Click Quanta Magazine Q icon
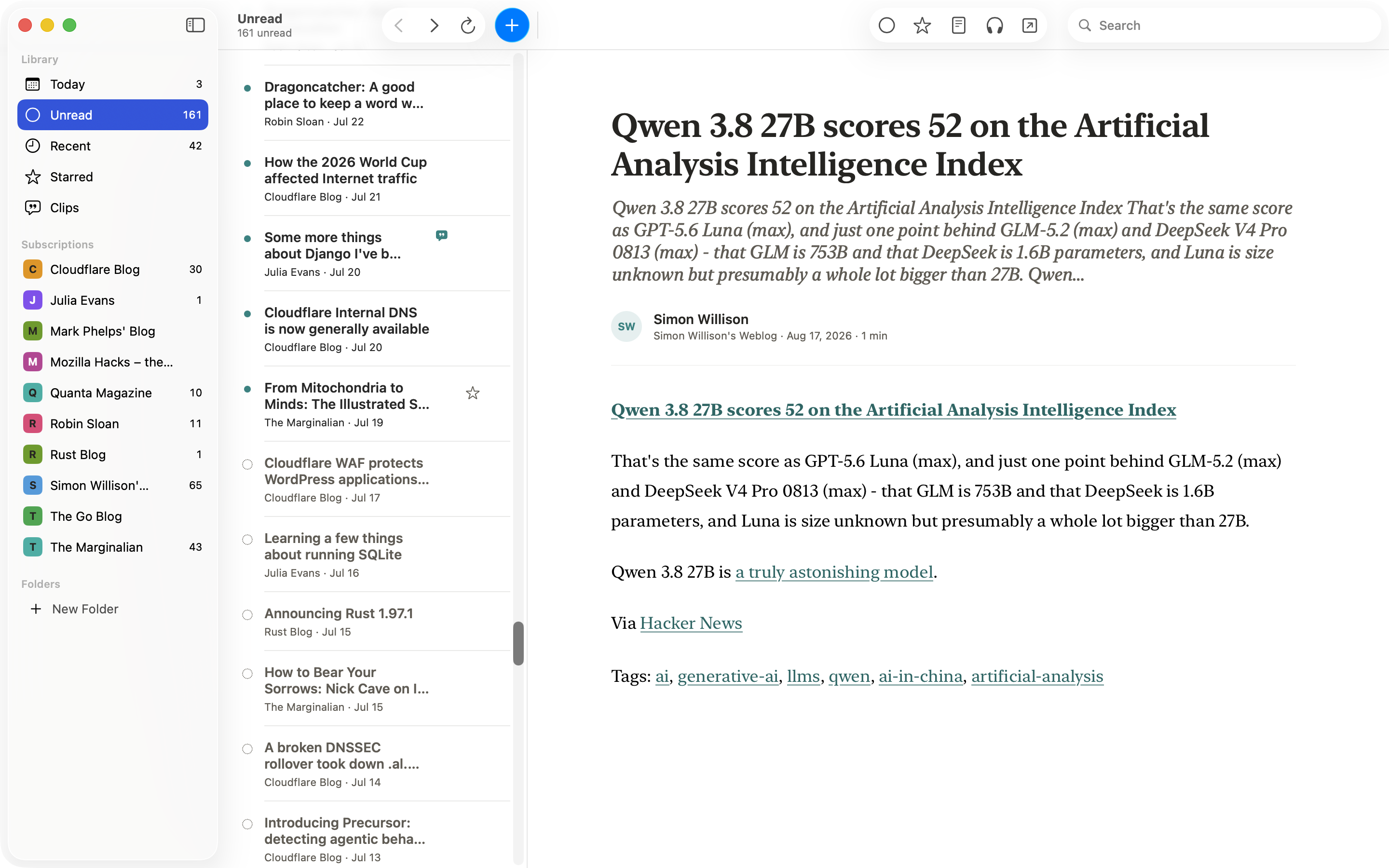Image resolution: width=1389 pixels, height=868 pixels. [x=33, y=393]
